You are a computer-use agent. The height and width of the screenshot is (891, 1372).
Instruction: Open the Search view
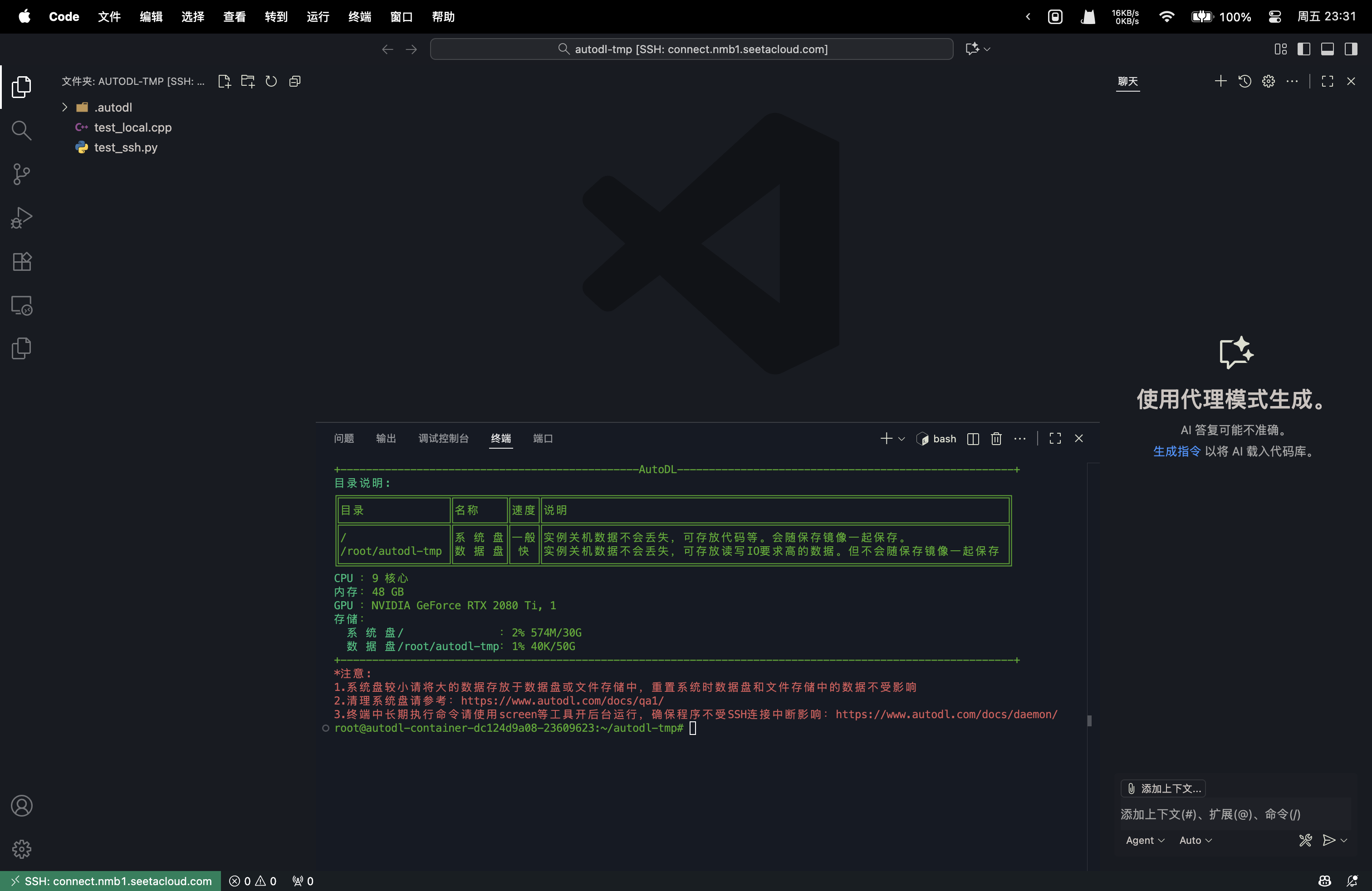coord(21,130)
